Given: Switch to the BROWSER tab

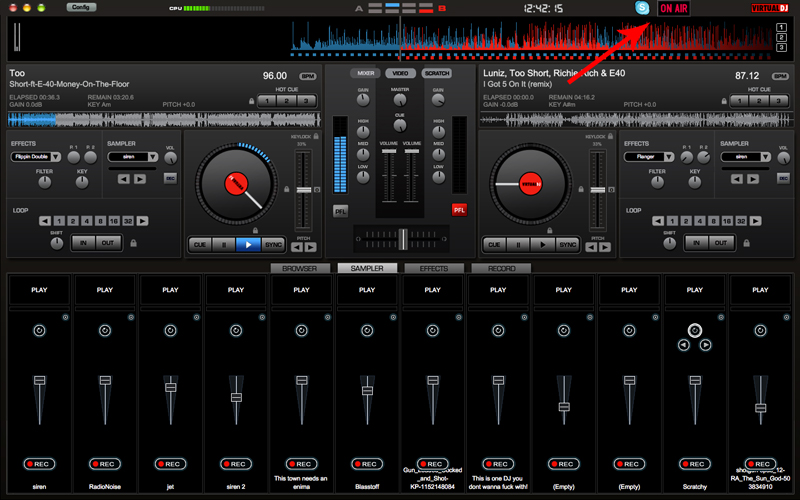Looking at the screenshot, I should click(300, 269).
